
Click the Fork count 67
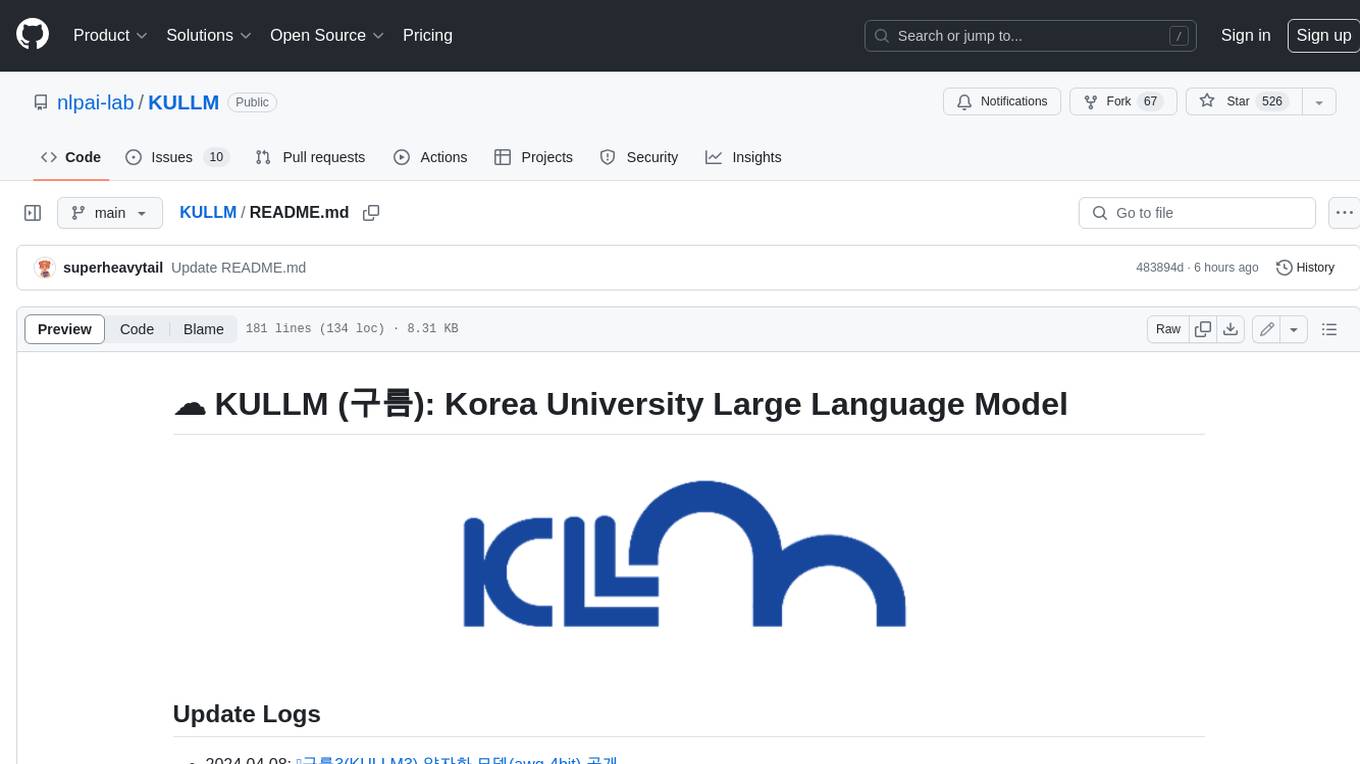[x=1150, y=102]
